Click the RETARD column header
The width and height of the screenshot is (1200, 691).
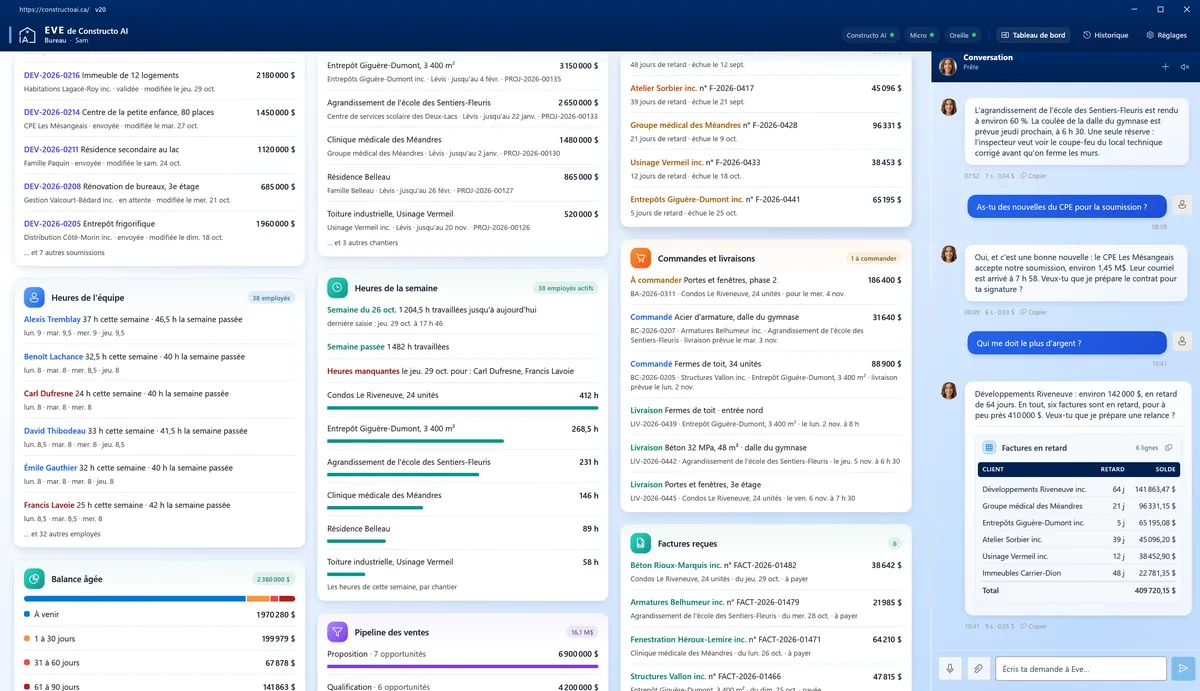tap(1112, 469)
